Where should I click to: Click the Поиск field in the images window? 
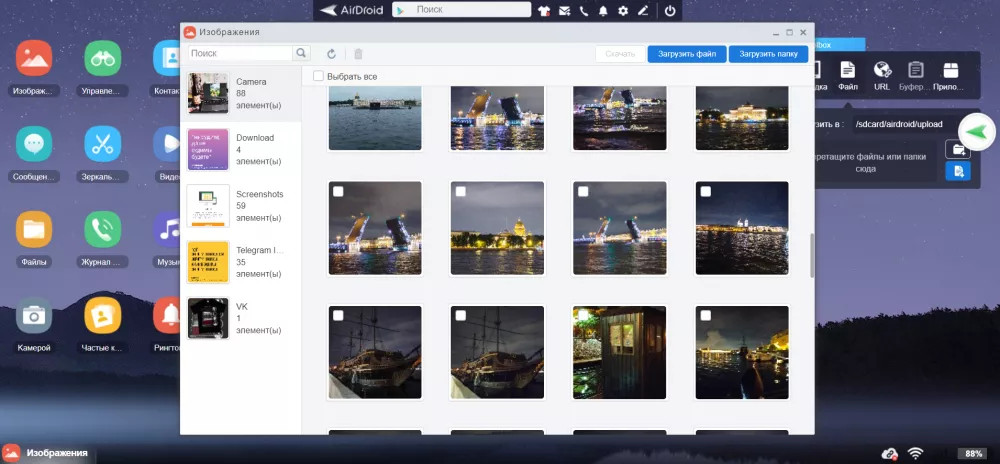point(240,53)
